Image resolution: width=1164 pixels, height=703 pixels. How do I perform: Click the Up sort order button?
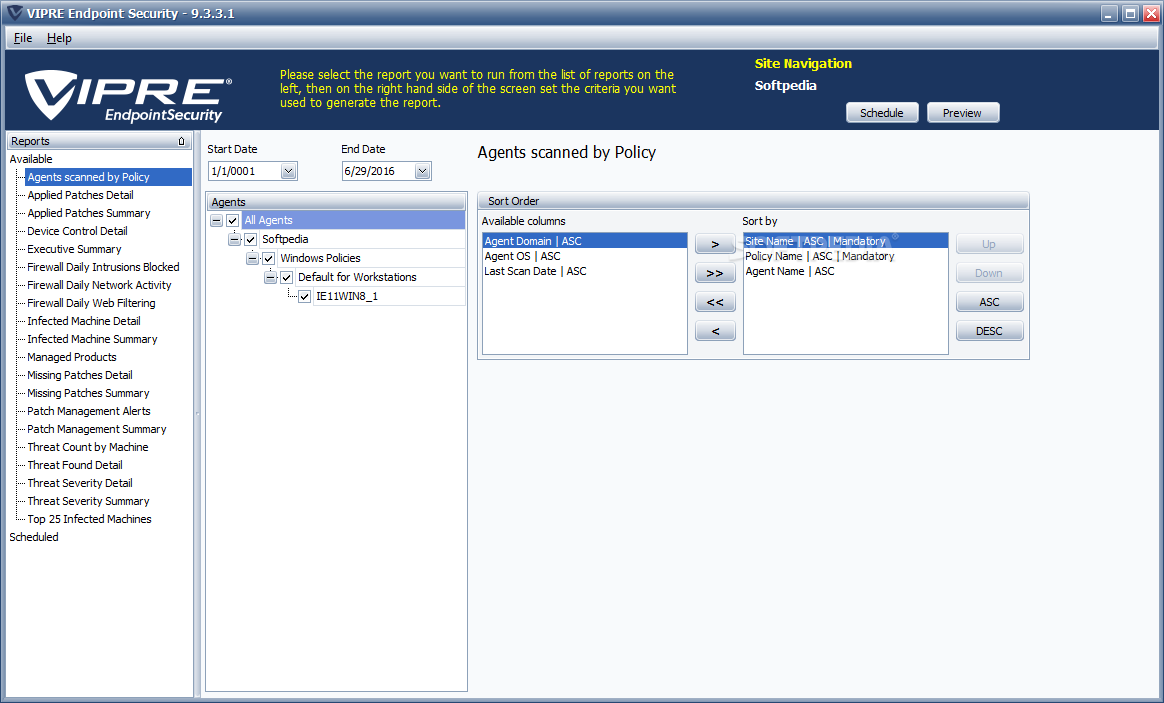989,244
